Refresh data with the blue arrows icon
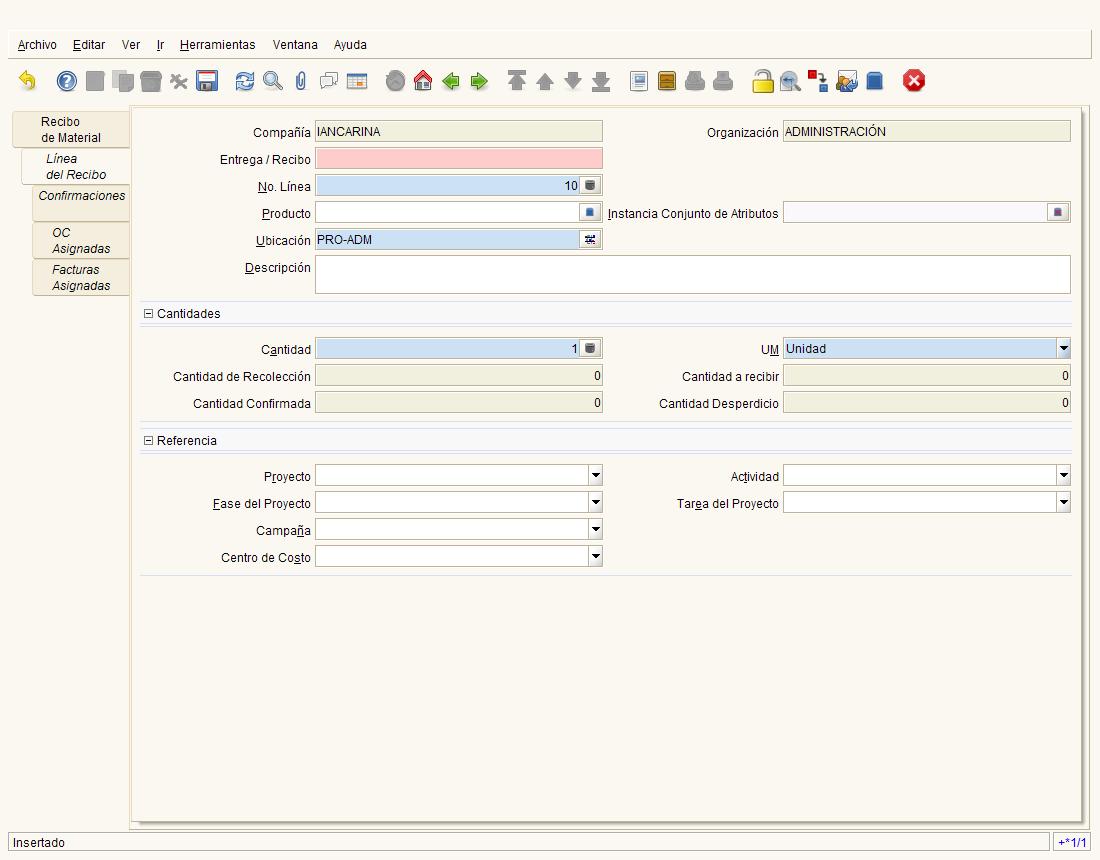This screenshot has height=860, width=1100. click(x=245, y=81)
